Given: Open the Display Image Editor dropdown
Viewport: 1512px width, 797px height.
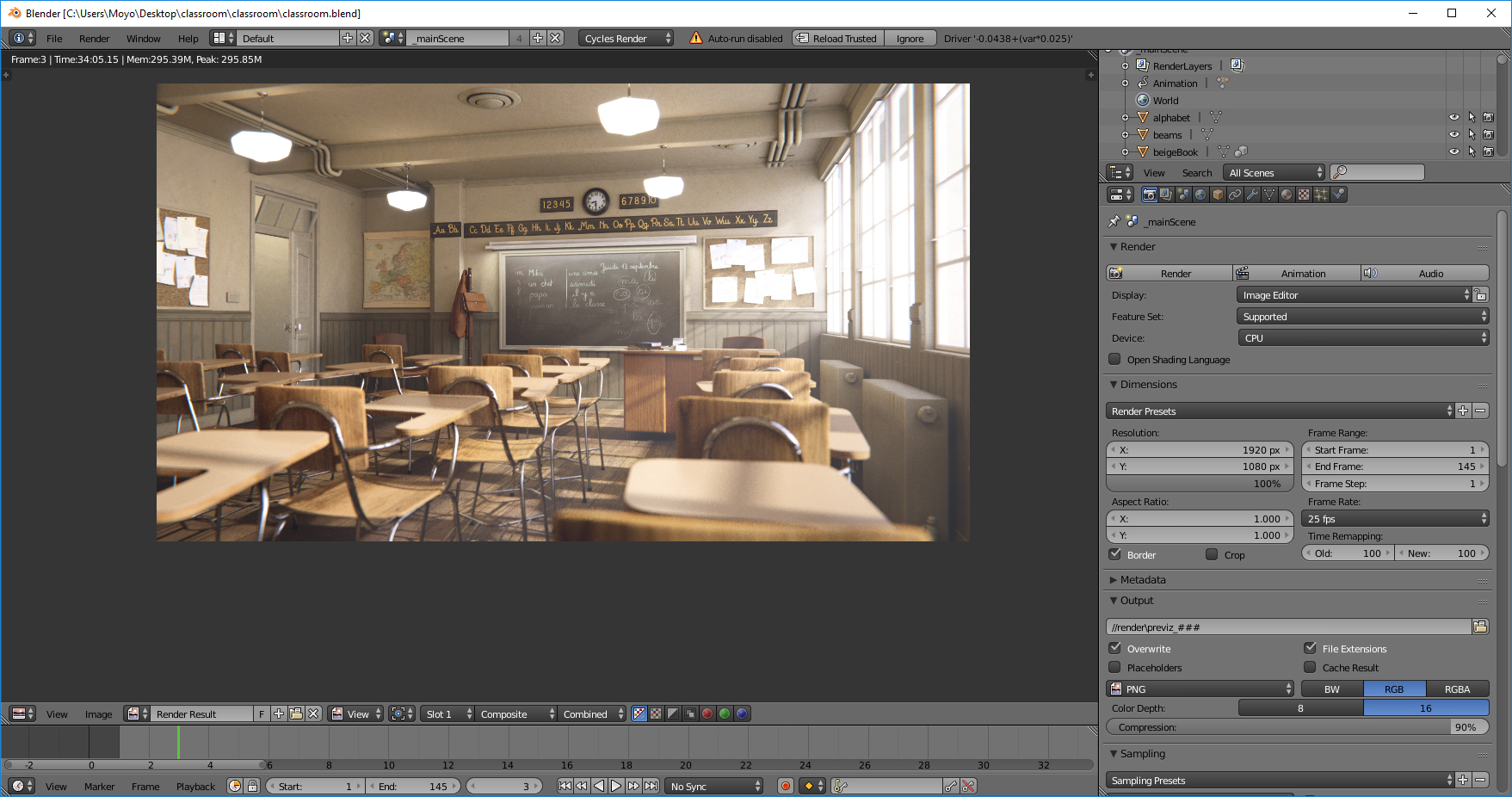Looking at the screenshot, I should tap(1355, 295).
